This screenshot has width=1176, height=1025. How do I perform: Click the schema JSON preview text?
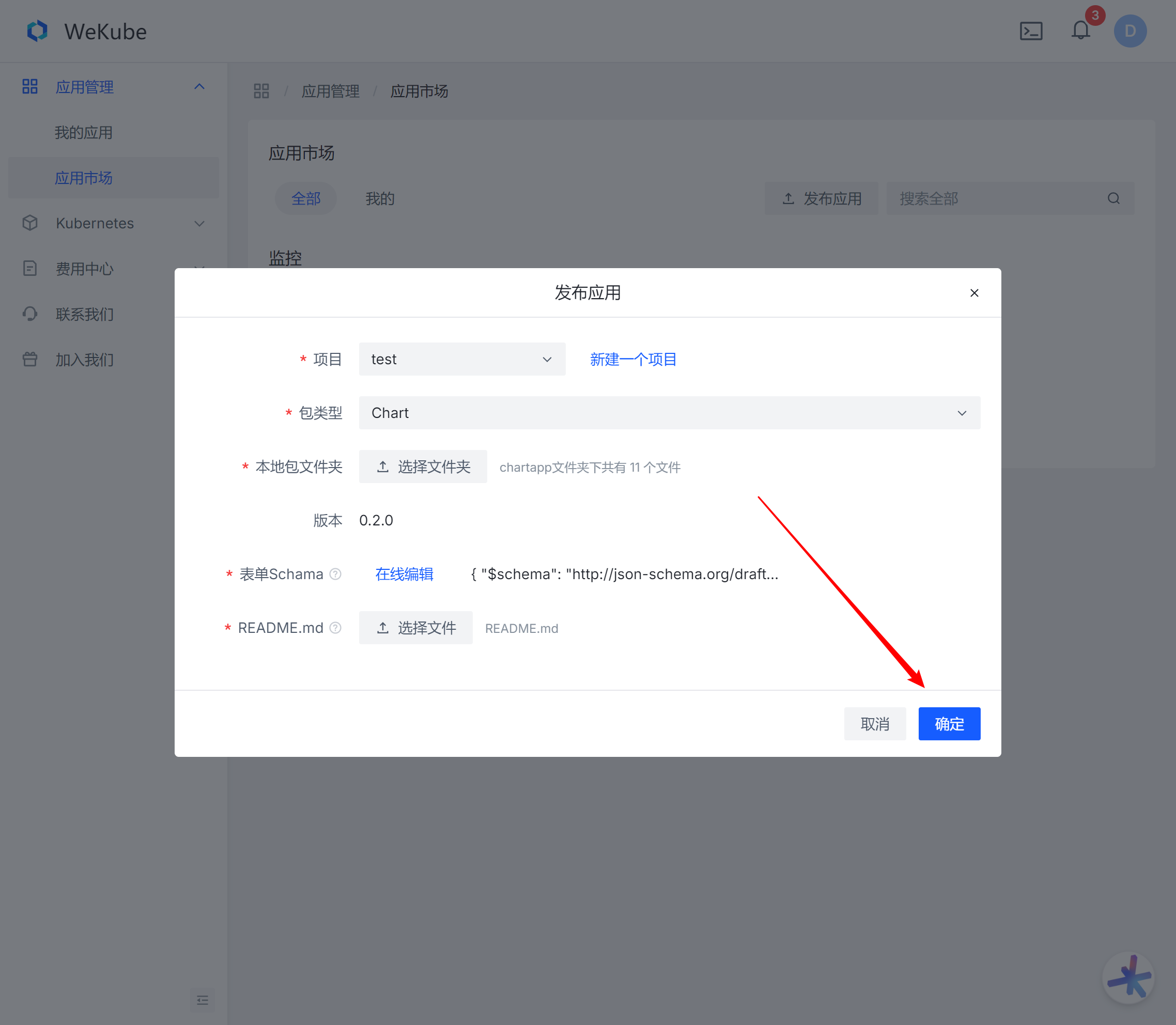pos(624,573)
